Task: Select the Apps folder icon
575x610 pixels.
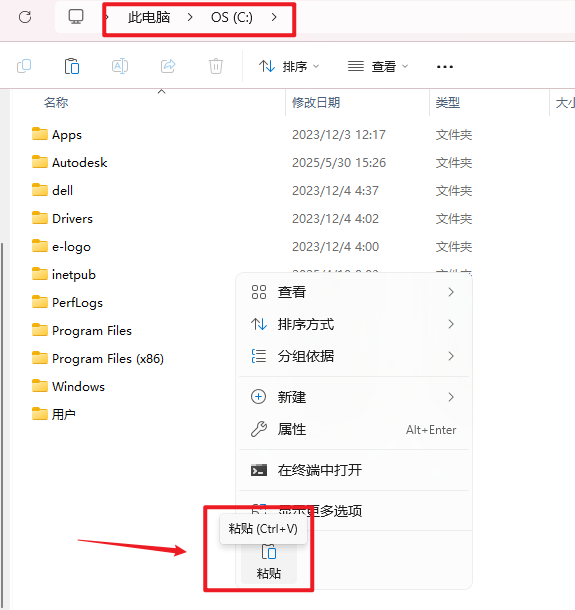Action: pos(40,133)
